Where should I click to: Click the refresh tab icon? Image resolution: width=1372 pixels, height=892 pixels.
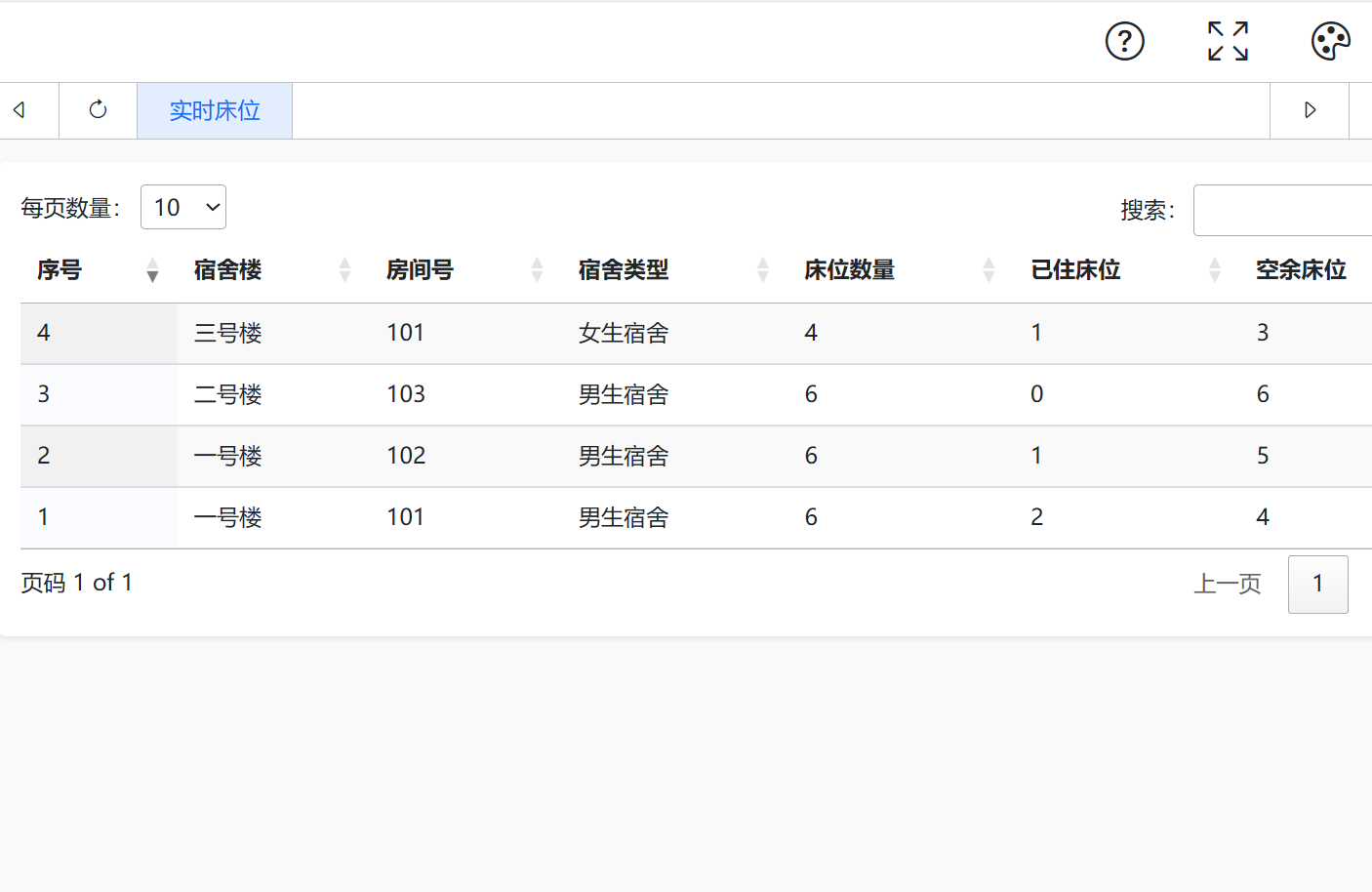[98, 110]
